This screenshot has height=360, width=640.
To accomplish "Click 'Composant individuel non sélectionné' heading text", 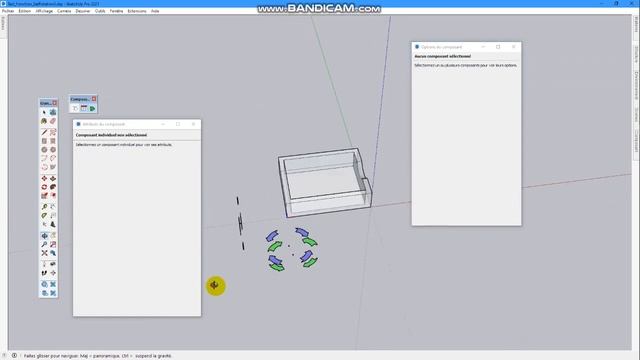I will [x=111, y=135].
